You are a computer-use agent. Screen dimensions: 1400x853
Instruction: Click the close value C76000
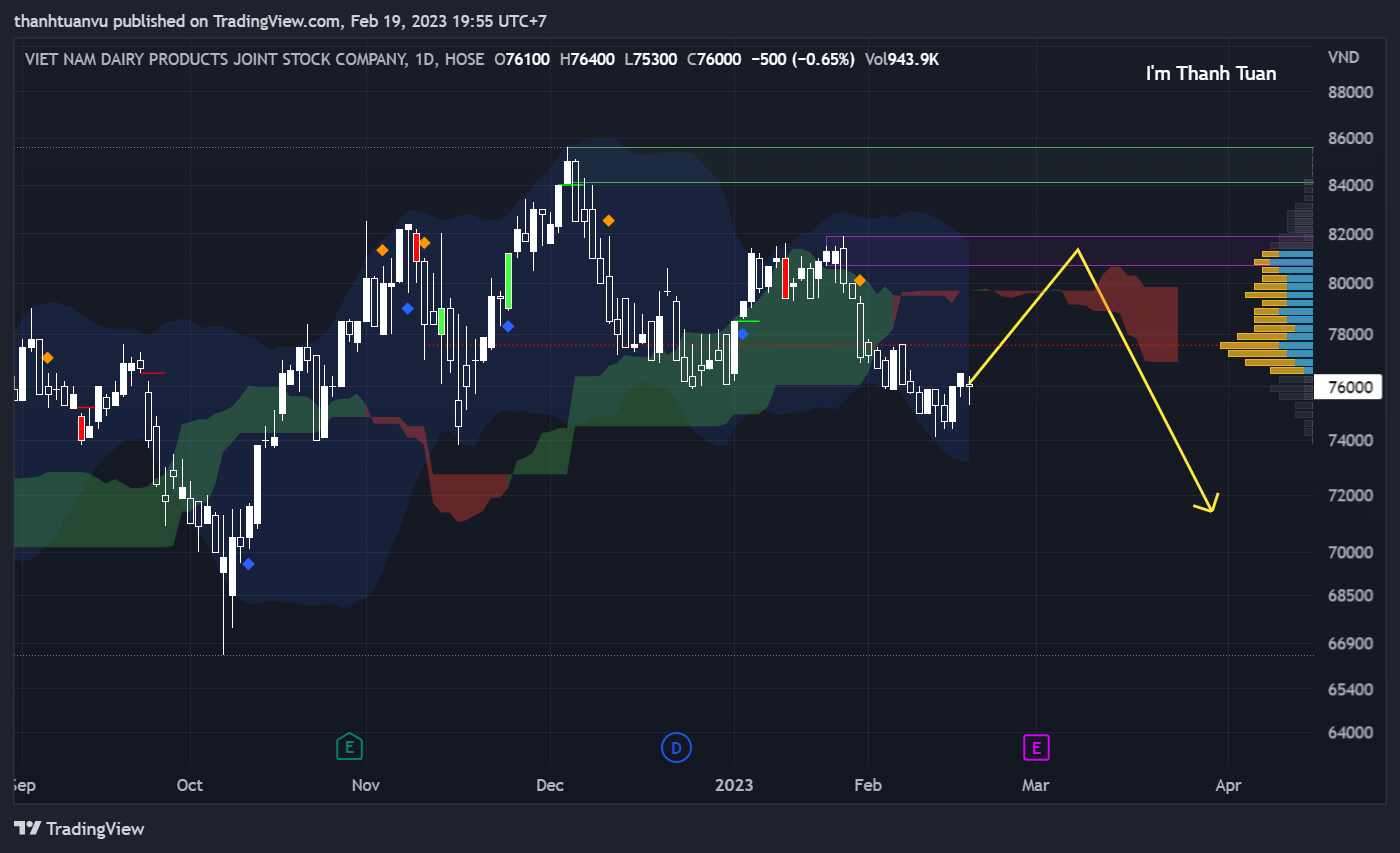click(x=714, y=59)
